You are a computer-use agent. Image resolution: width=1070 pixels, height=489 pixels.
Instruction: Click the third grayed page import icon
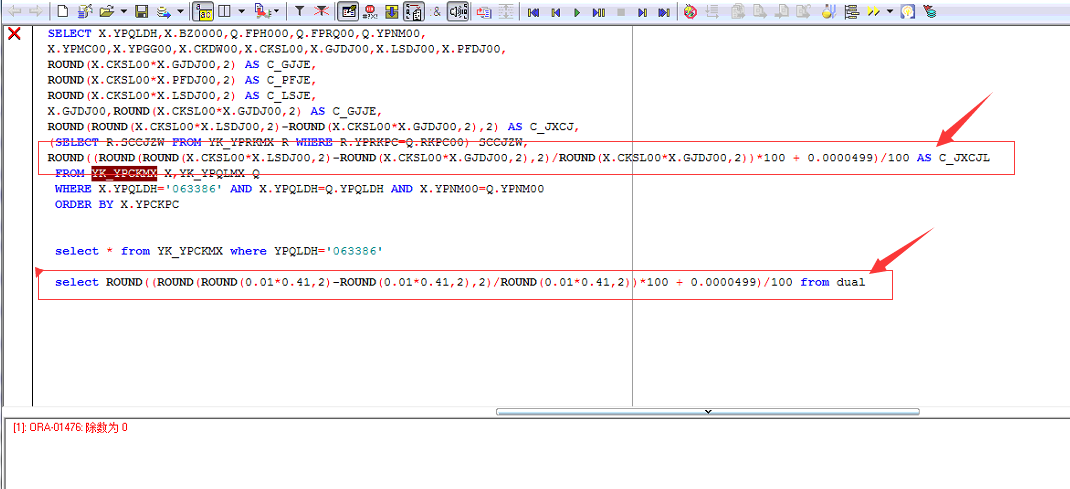click(x=782, y=11)
